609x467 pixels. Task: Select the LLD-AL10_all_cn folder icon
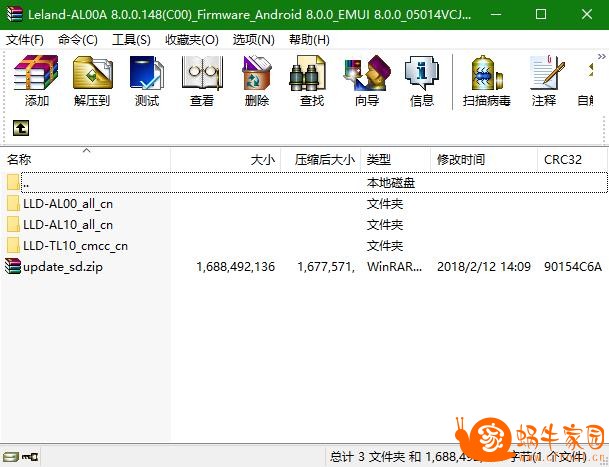coord(13,225)
